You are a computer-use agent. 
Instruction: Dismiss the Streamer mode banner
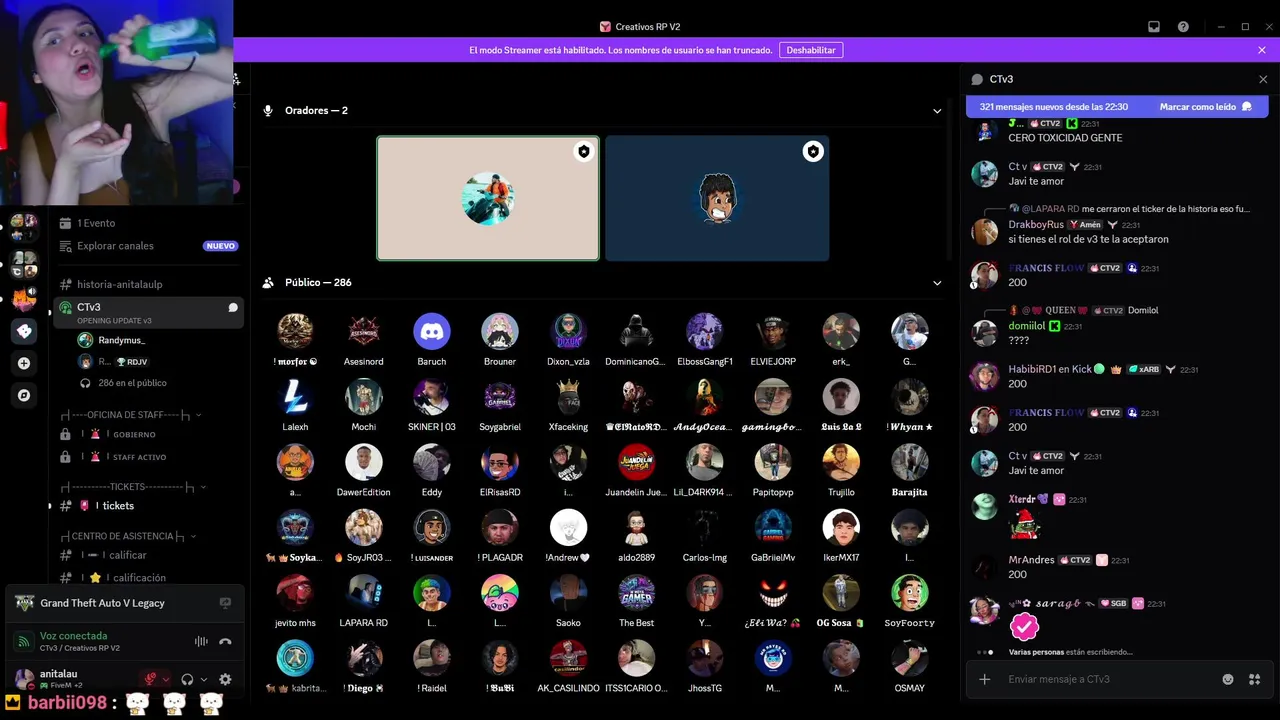[1262, 50]
